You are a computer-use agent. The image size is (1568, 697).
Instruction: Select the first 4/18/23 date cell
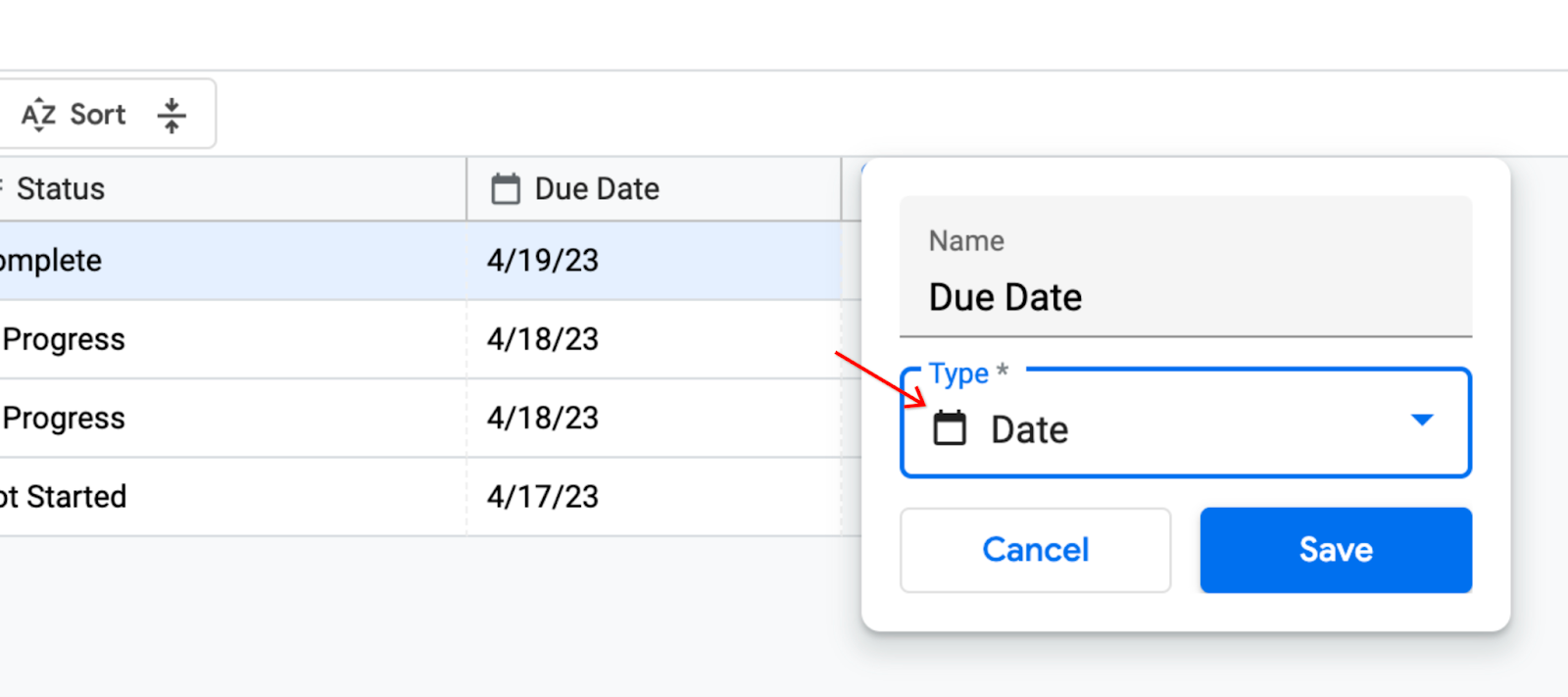pyautogui.click(x=541, y=338)
